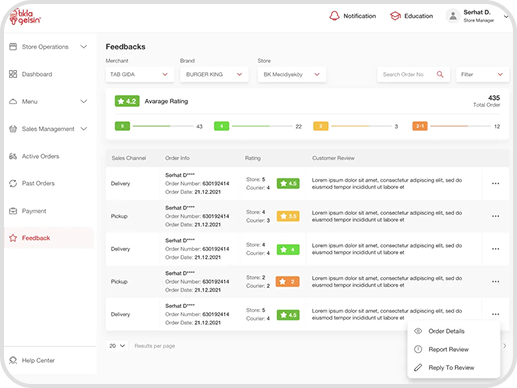Image resolution: width=517 pixels, height=388 pixels.
Task: Click the bkla gelsin logo
Action: pos(25,17)
